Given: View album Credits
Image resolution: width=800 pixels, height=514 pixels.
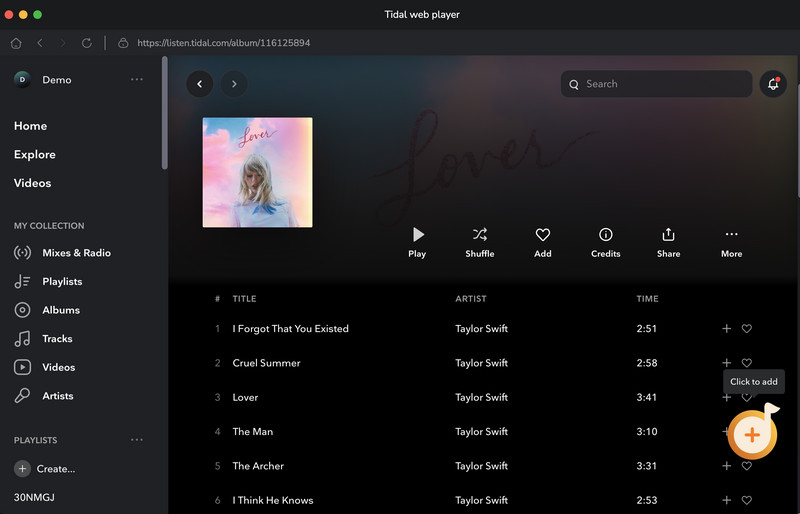Looking at the screenshot, I should coord(606,242).
